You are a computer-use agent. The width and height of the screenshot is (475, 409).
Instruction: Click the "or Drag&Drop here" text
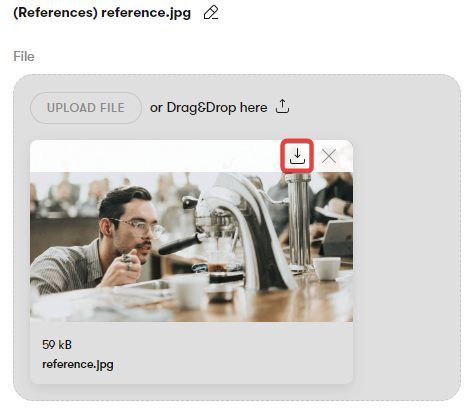(x=208, y=108)
